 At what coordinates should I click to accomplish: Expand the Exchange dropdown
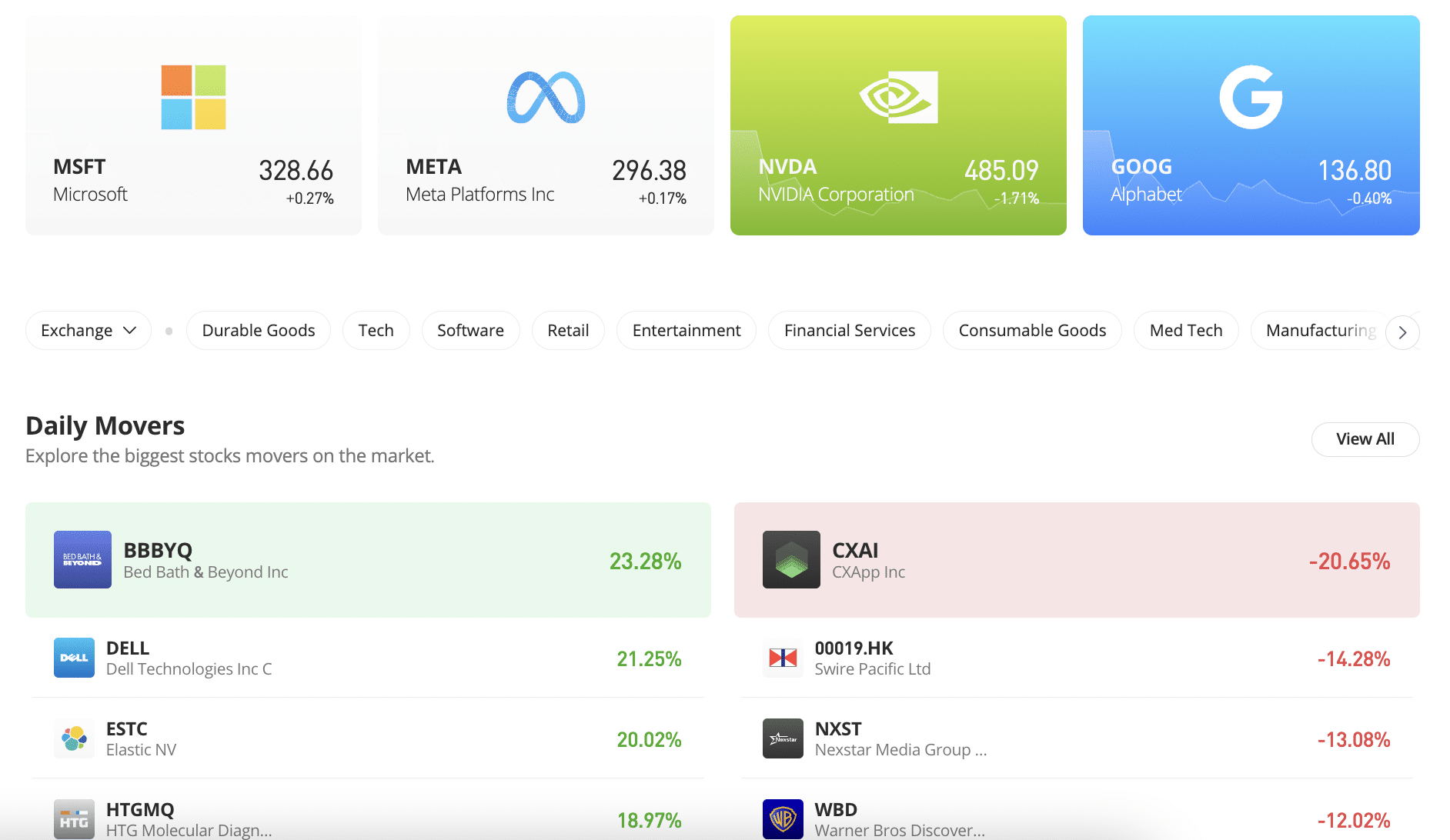[89, 331]
